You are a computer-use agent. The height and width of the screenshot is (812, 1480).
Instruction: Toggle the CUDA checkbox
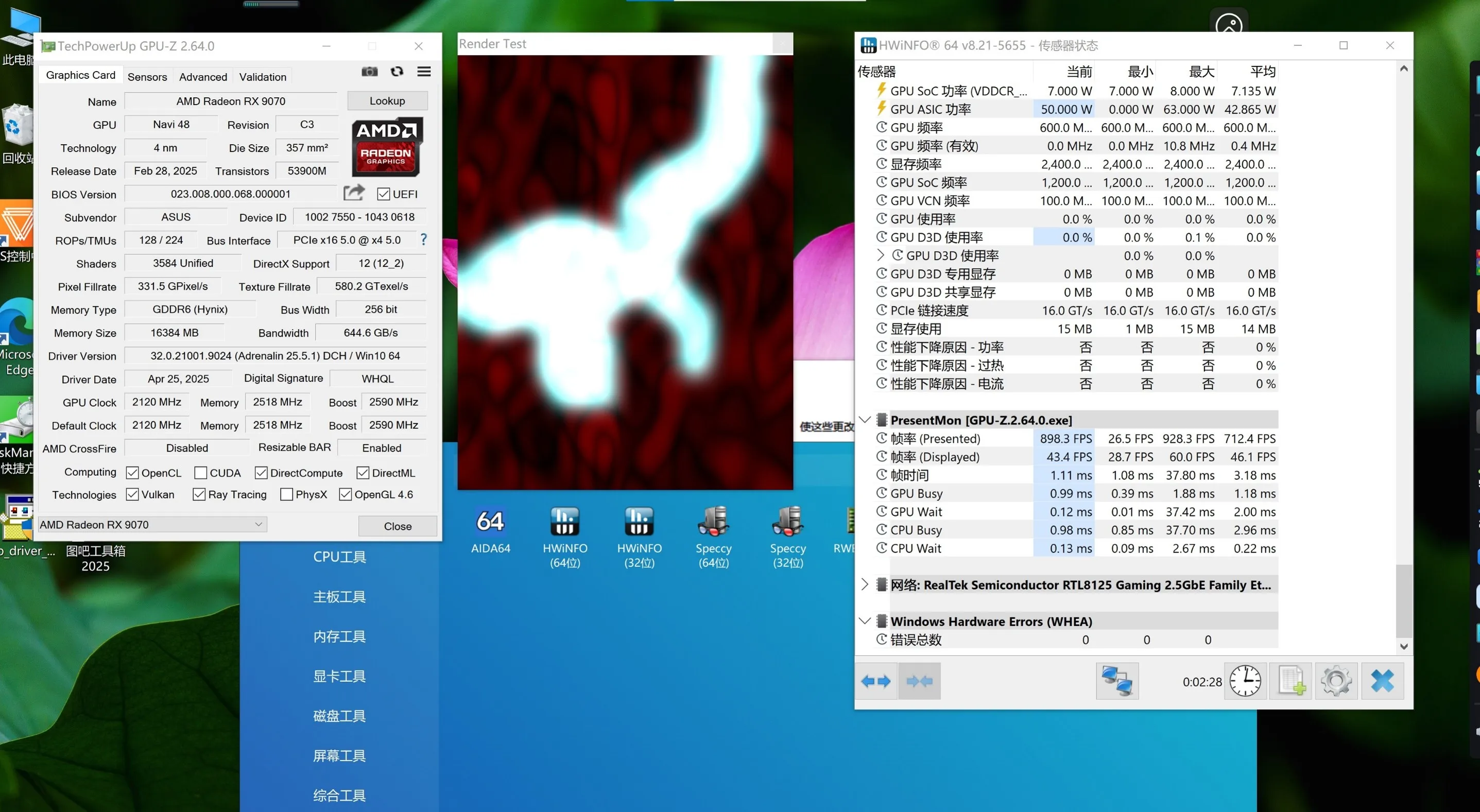tap(200, 473)
